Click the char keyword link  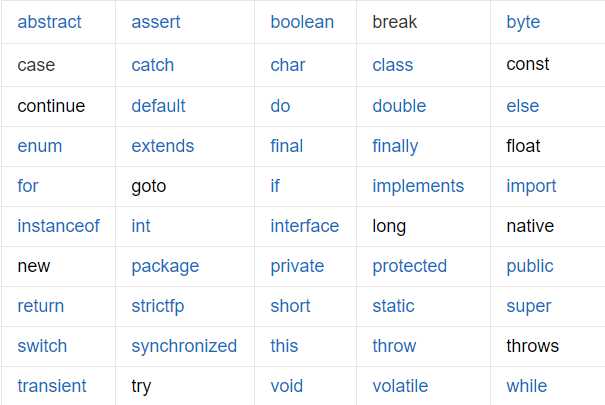(x=287, y=65)
